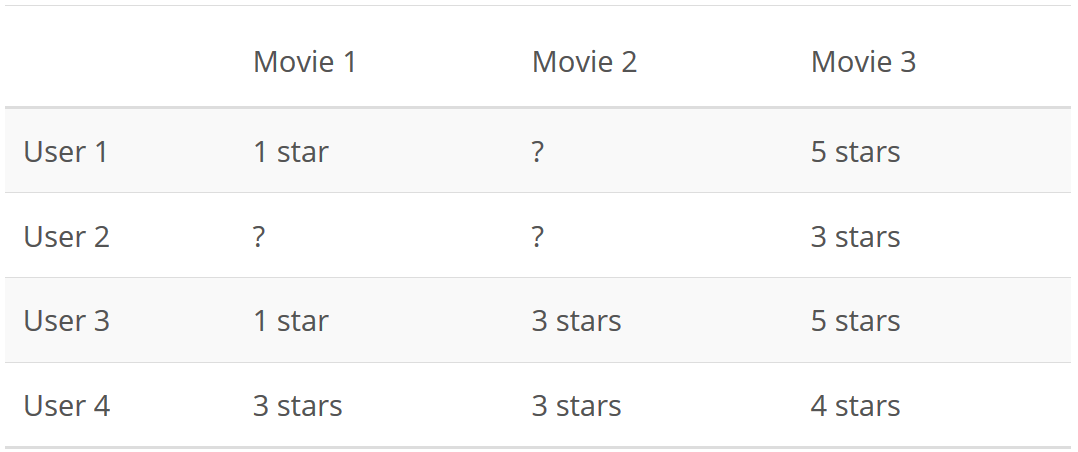
Task: Click the Movie 3 column header
Action: [x=864, y=62]
